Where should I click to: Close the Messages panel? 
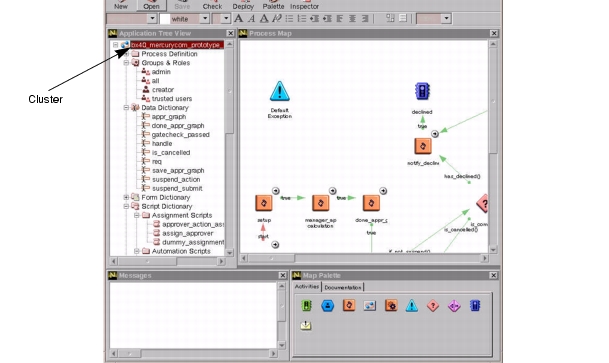coord(283,275)
